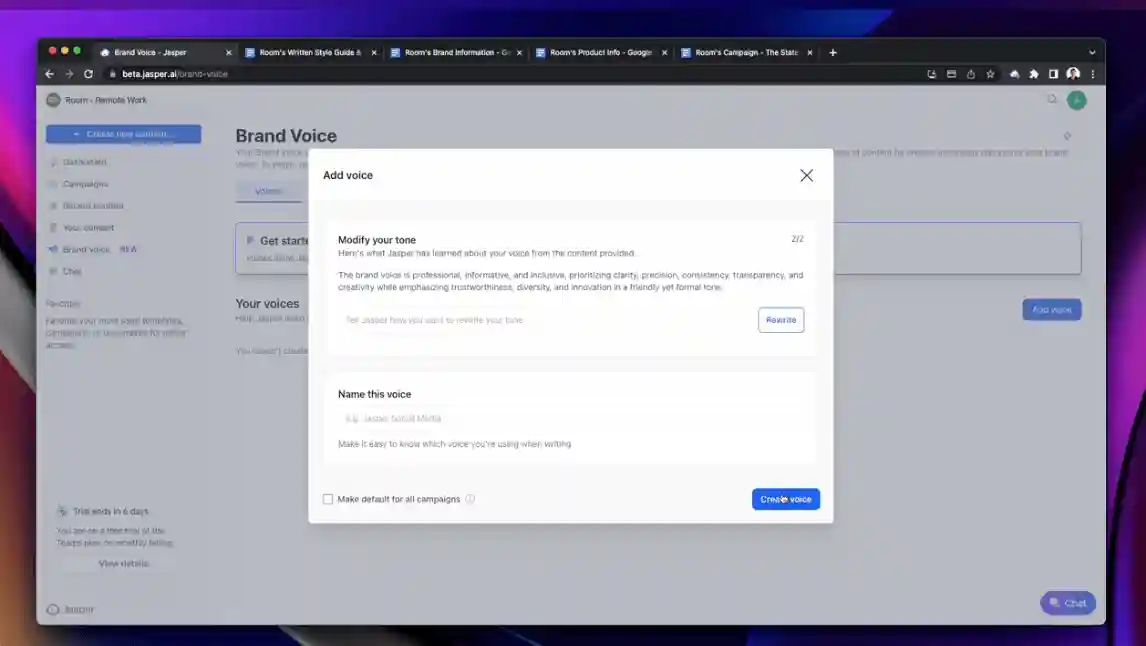Focus the Name this voice field
The width and height of the screenshot is (1146, 646).
570,419
